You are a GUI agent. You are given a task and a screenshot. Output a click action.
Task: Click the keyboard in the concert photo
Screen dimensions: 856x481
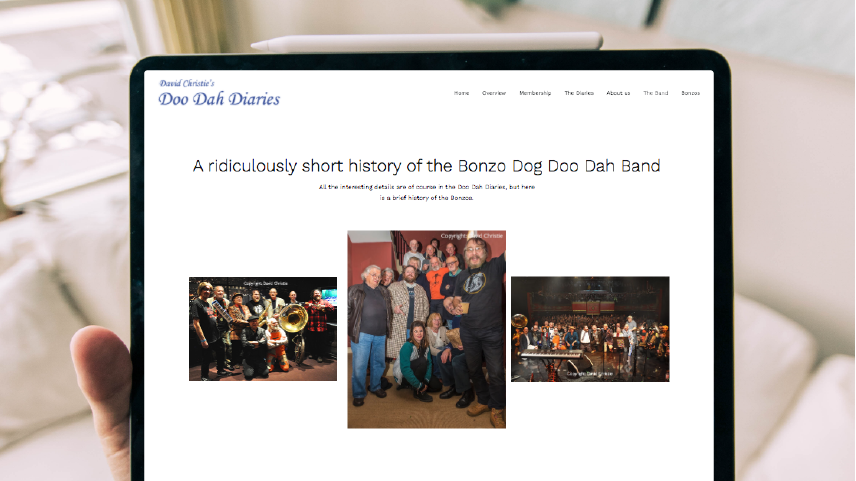551,355
